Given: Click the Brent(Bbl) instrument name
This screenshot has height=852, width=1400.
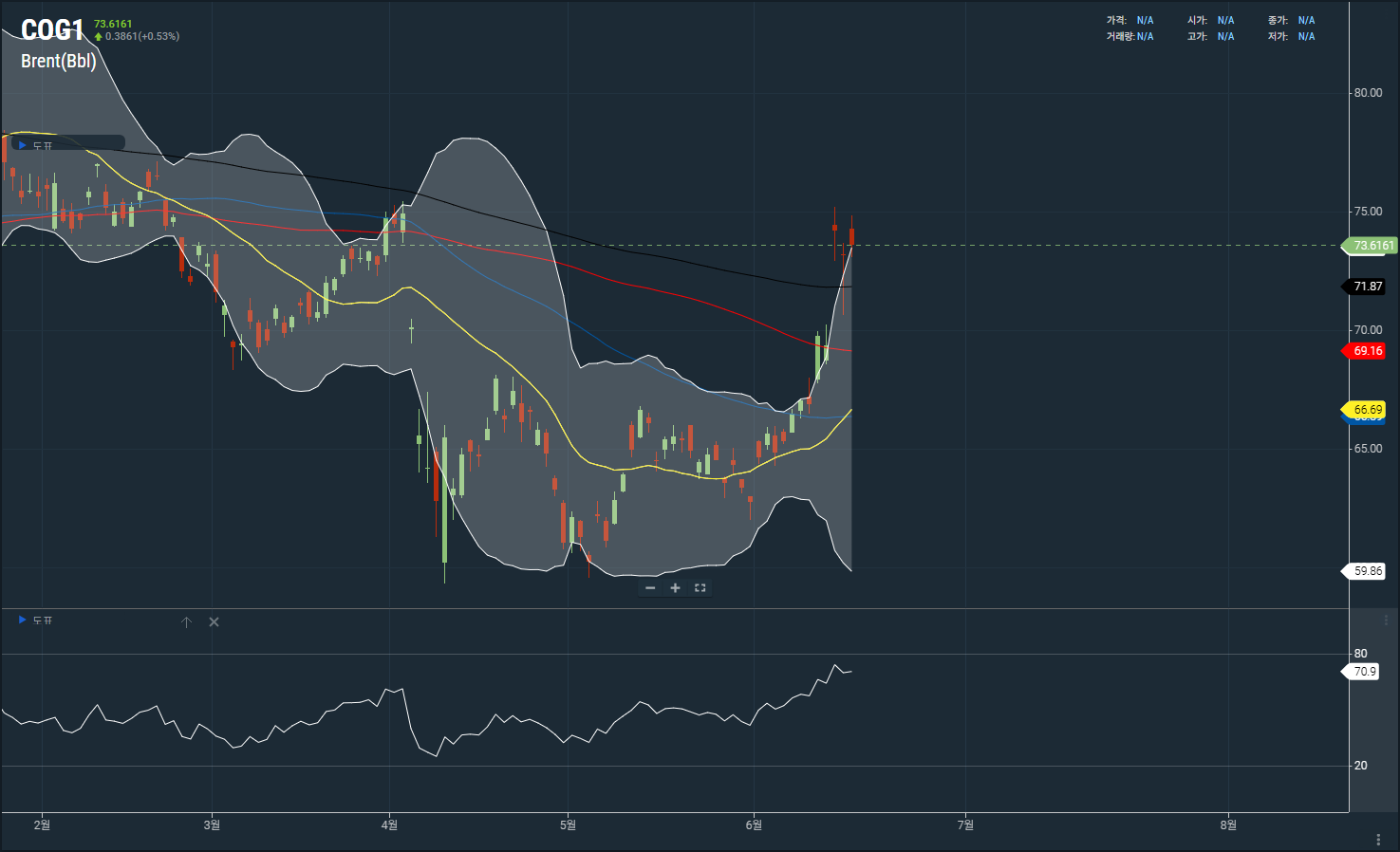Looking at the screenshot, I should coord(59,61).
